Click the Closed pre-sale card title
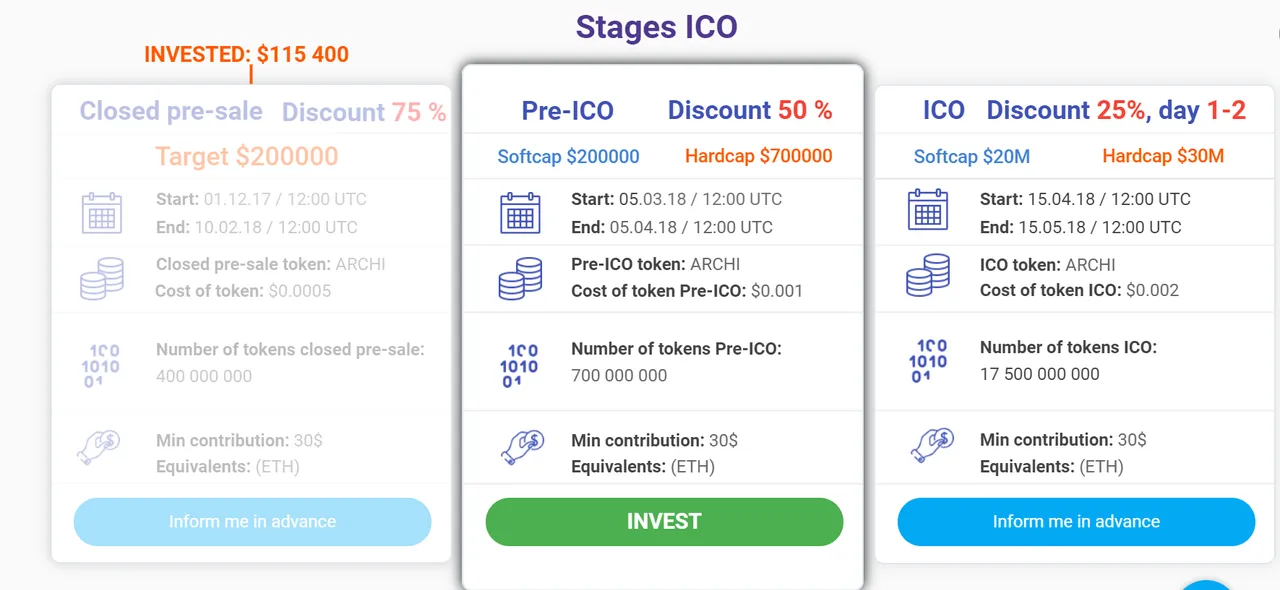1280x590 pixels. coord(171,111)
